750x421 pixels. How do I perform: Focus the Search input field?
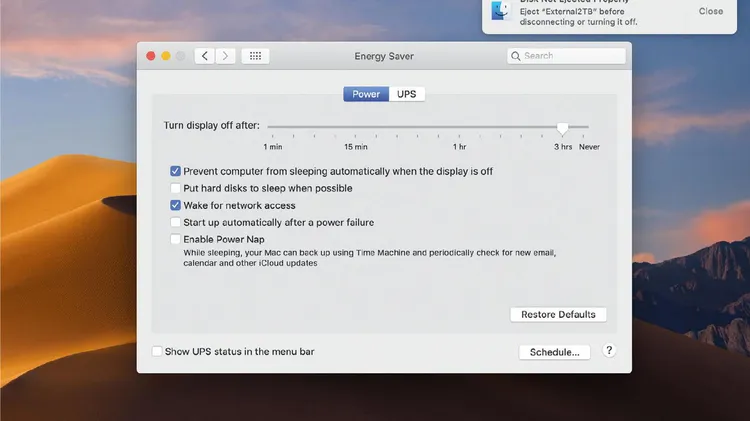[566, 56]
